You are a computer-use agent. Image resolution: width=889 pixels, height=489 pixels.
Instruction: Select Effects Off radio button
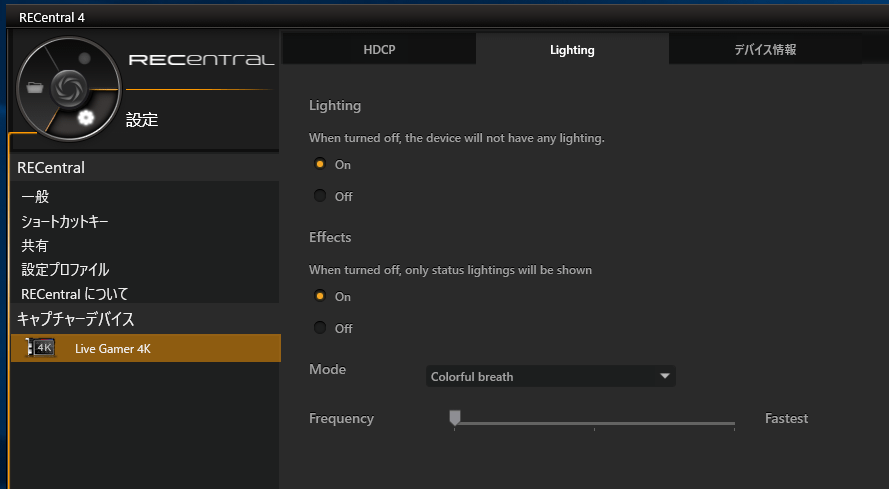tap(320, 328)
